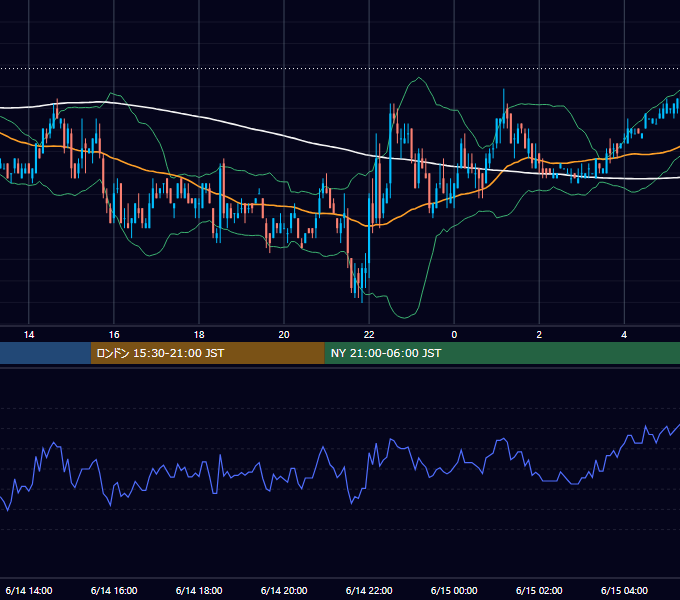680x600 pixels.
Task: Click the 6/14 14:00 date label
Action: [29, 591]
